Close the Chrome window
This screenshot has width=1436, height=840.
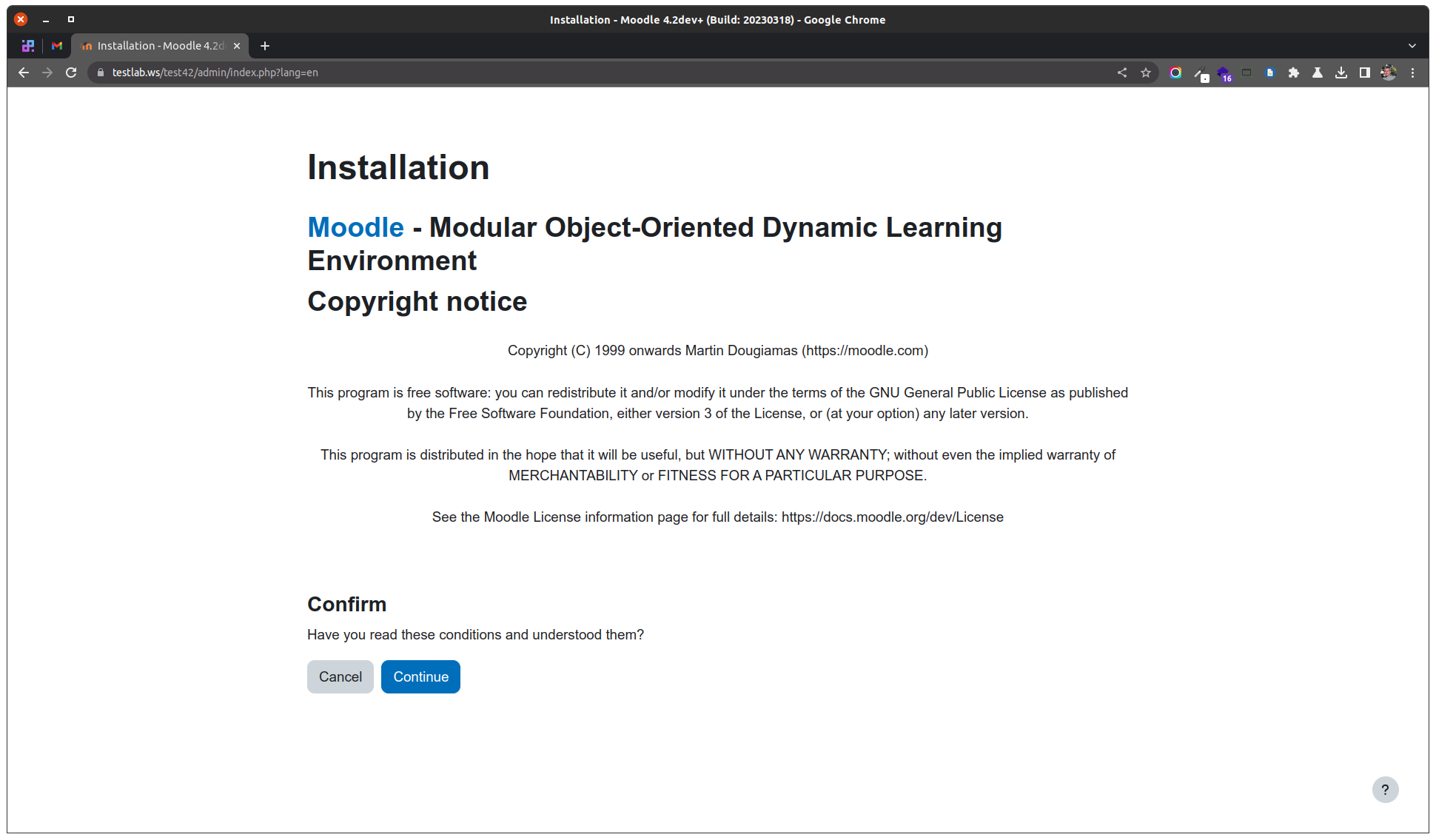21,19
